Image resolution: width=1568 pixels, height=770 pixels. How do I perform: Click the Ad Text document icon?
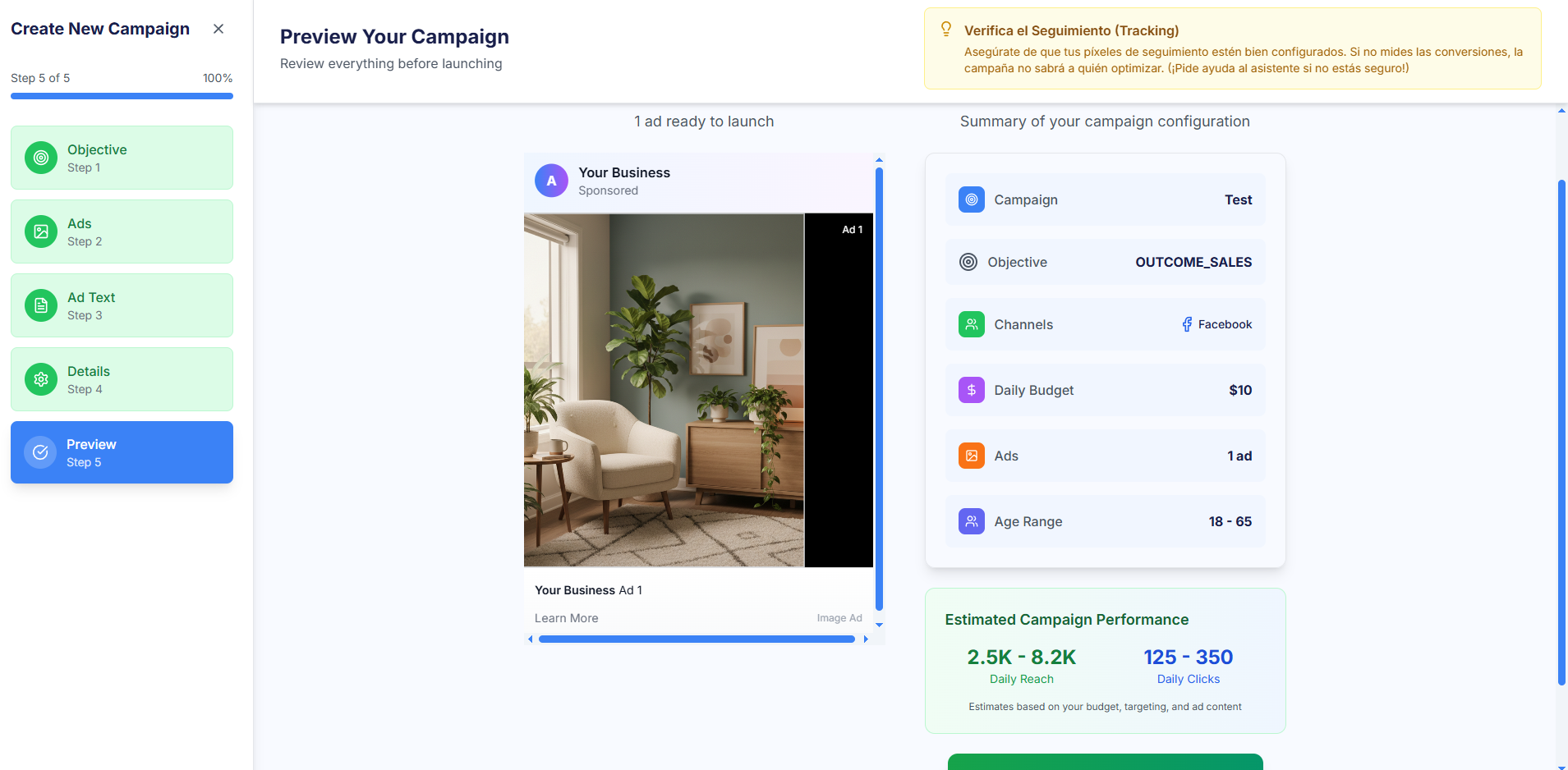click(41, 305)
